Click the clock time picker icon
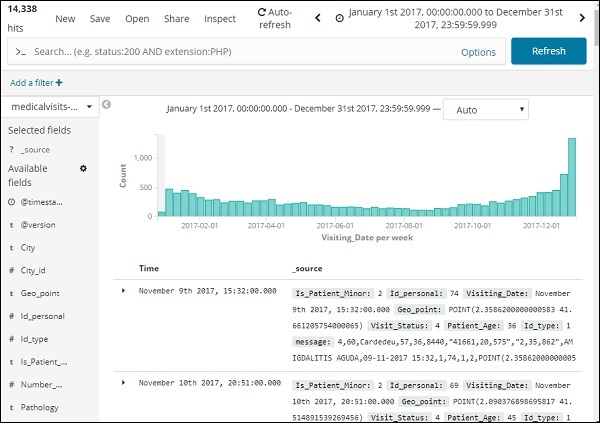 coord(340,18)
